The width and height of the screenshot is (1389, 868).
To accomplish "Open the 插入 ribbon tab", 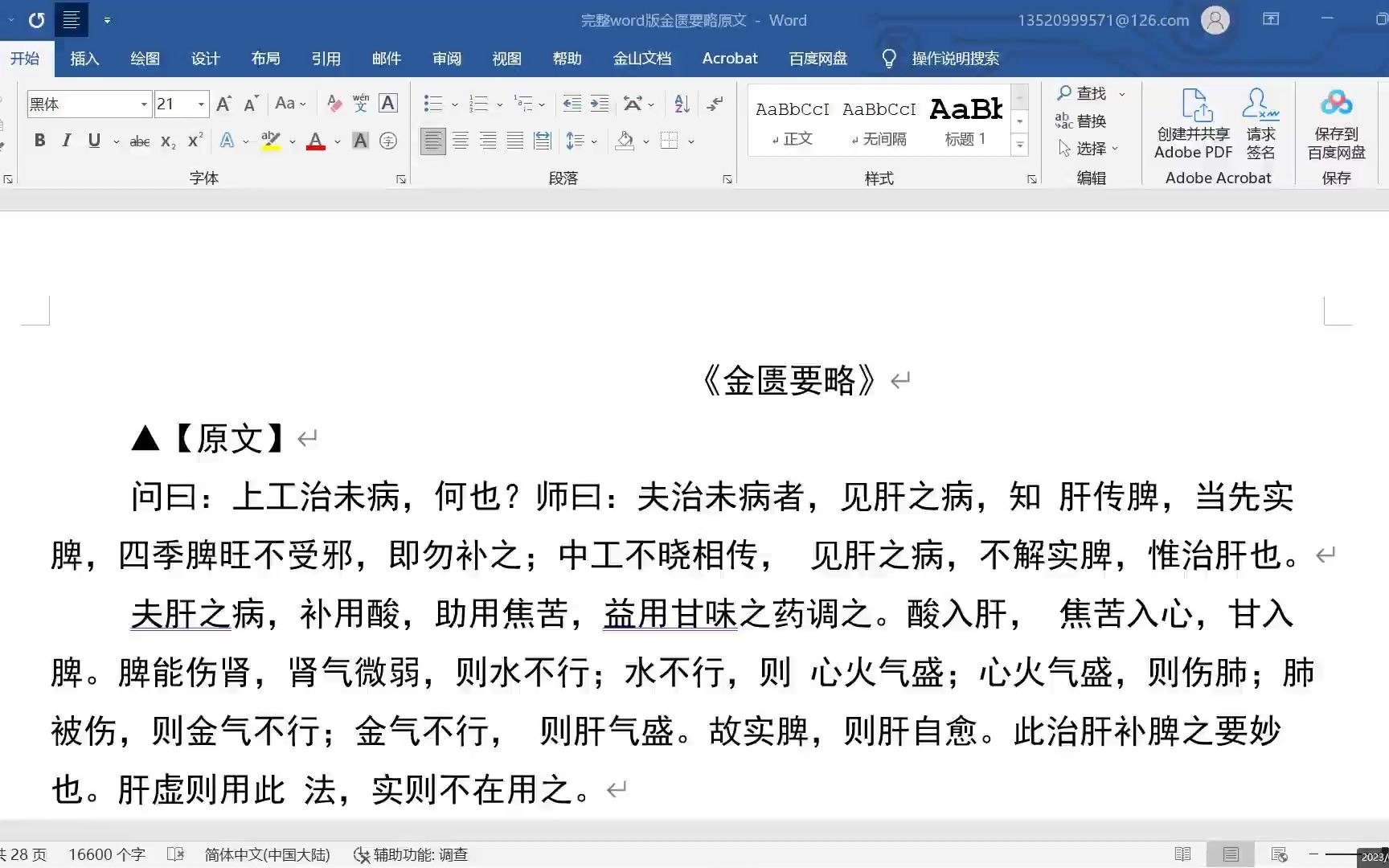I will tap(84, 58).
